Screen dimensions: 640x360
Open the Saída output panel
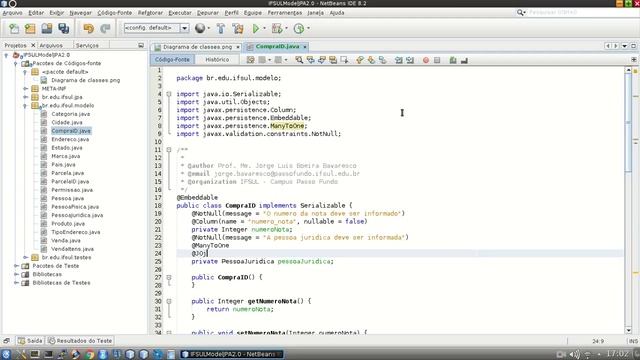(30, 340)
